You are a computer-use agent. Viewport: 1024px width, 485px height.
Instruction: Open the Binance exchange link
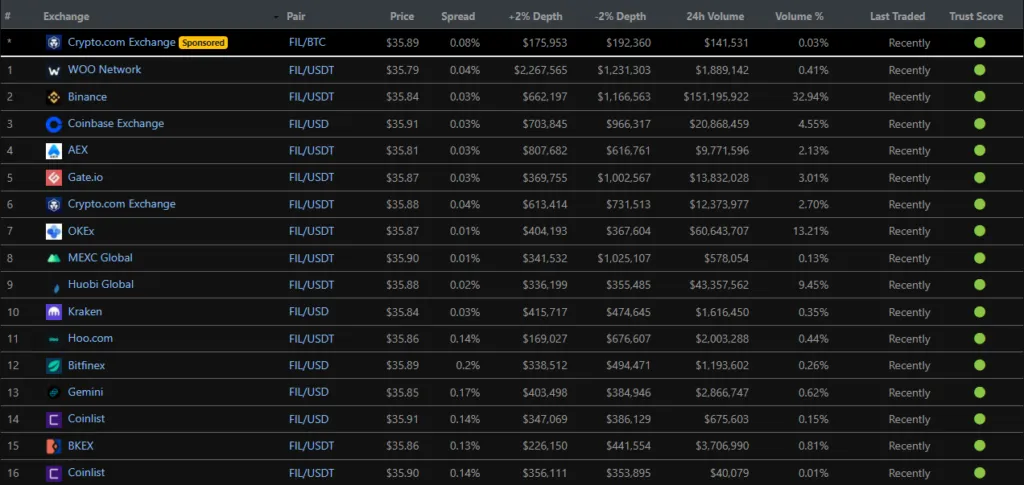point(87,97)
